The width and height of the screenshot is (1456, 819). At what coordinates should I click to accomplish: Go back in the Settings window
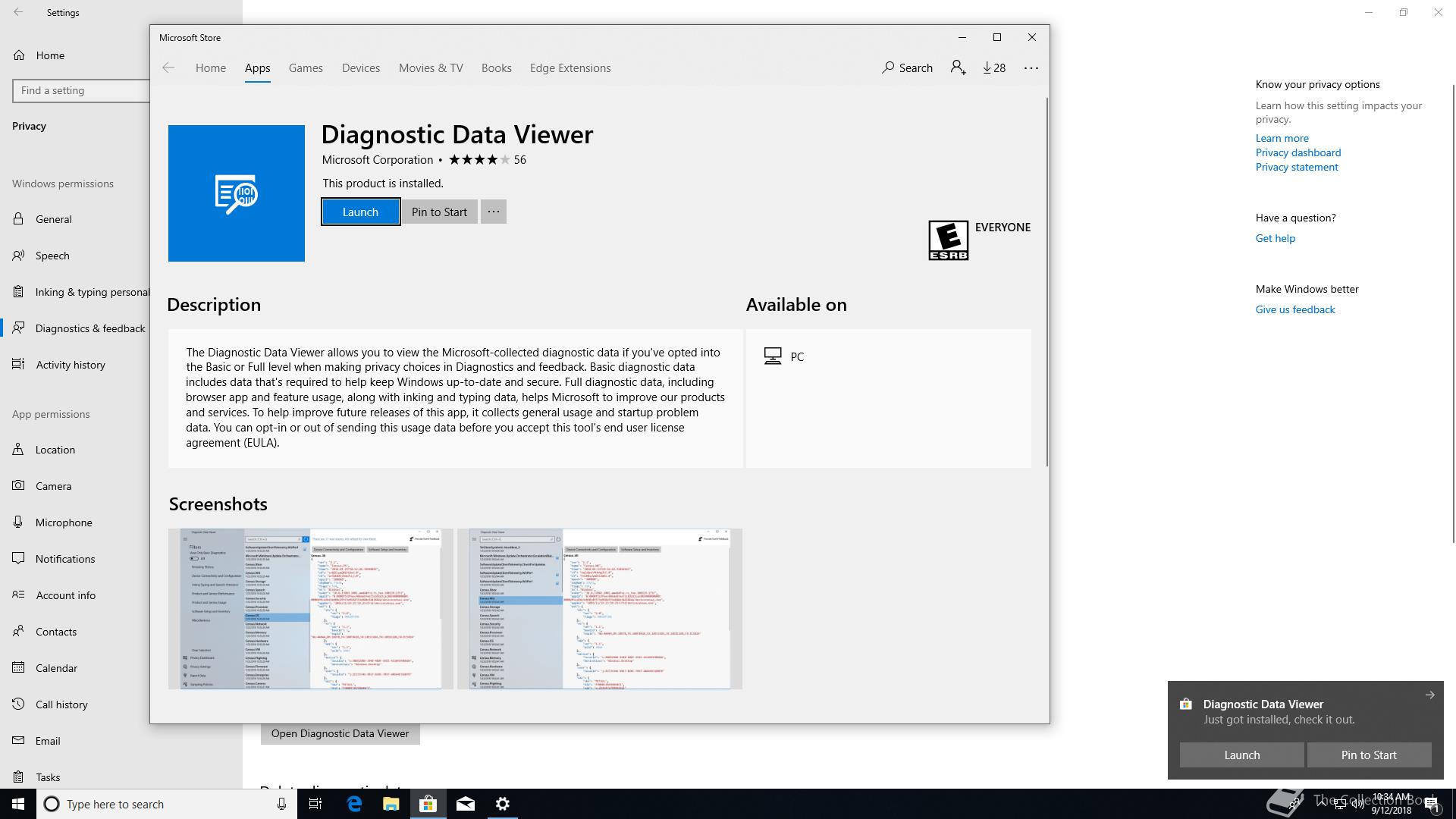coord(18,12)
